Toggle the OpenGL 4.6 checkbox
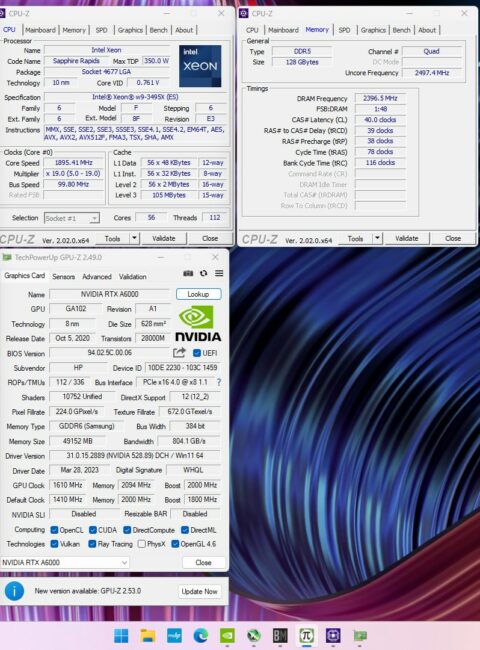The width and height of the screenshot is (480, 650). [175, 543]
